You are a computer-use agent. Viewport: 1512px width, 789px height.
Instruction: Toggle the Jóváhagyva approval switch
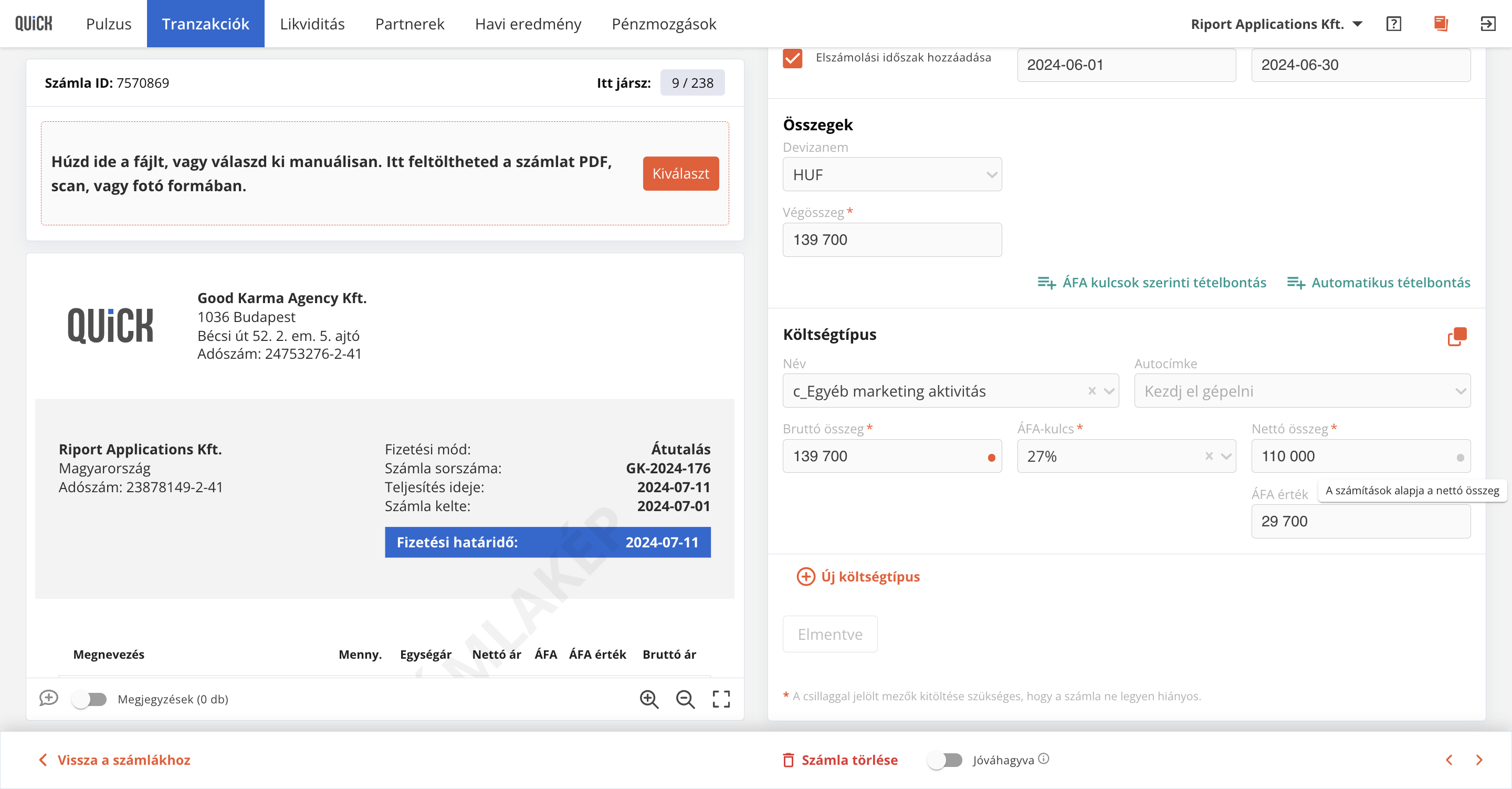(944, 760)
